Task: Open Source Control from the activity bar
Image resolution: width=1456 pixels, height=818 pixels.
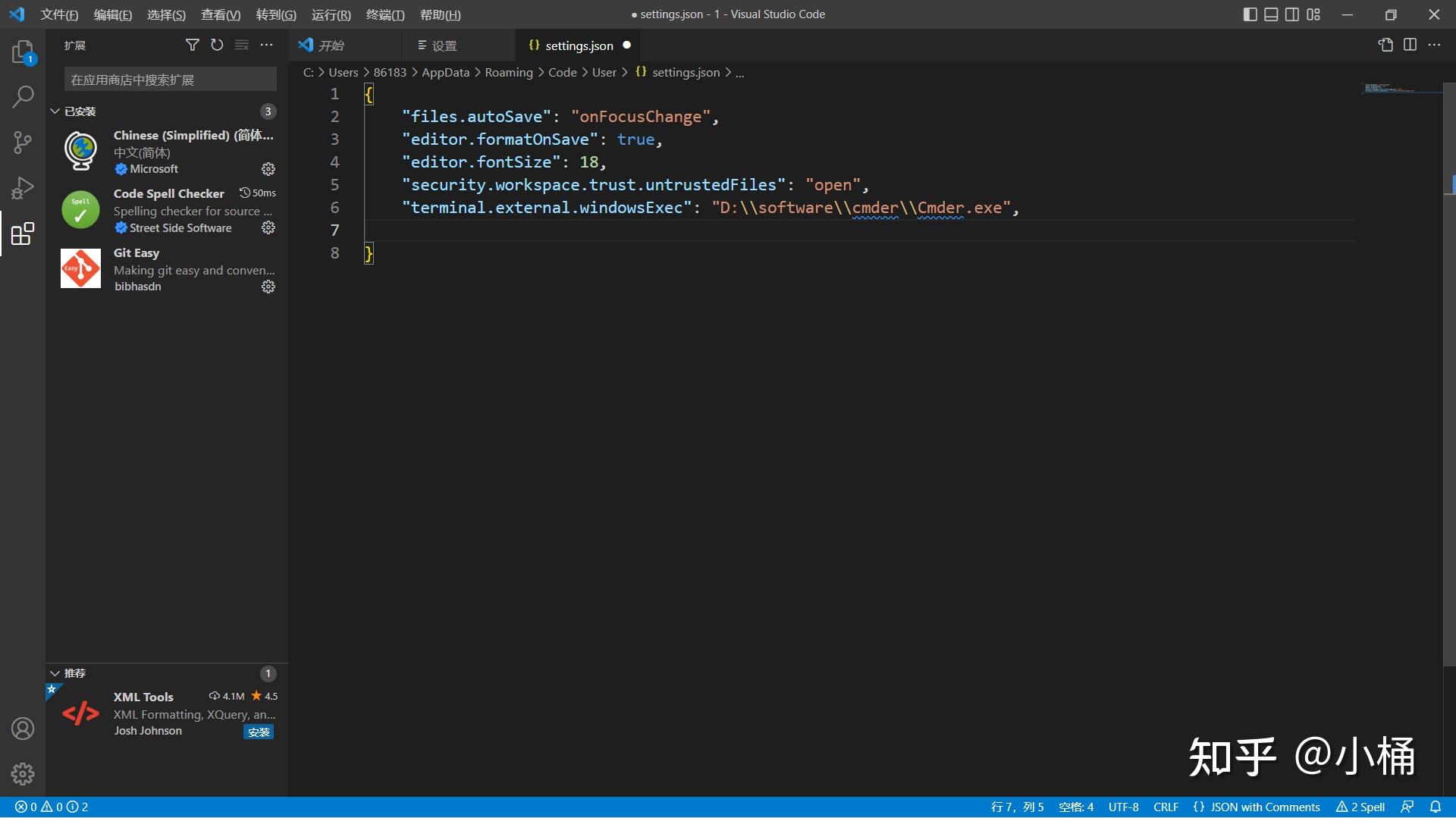Action: (22, 143)
